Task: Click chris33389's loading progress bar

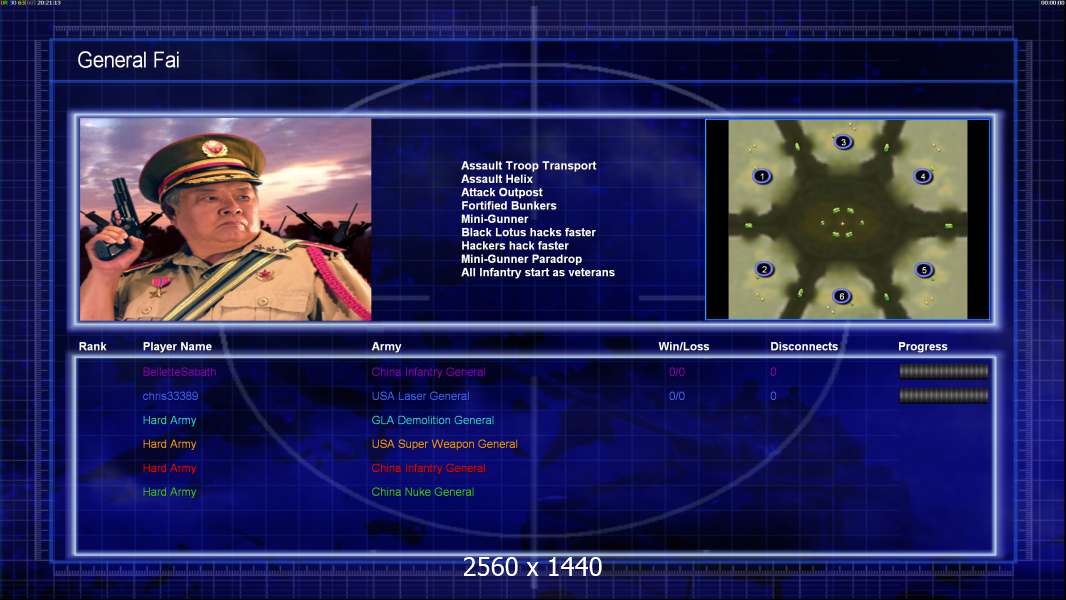Action: 944,395
